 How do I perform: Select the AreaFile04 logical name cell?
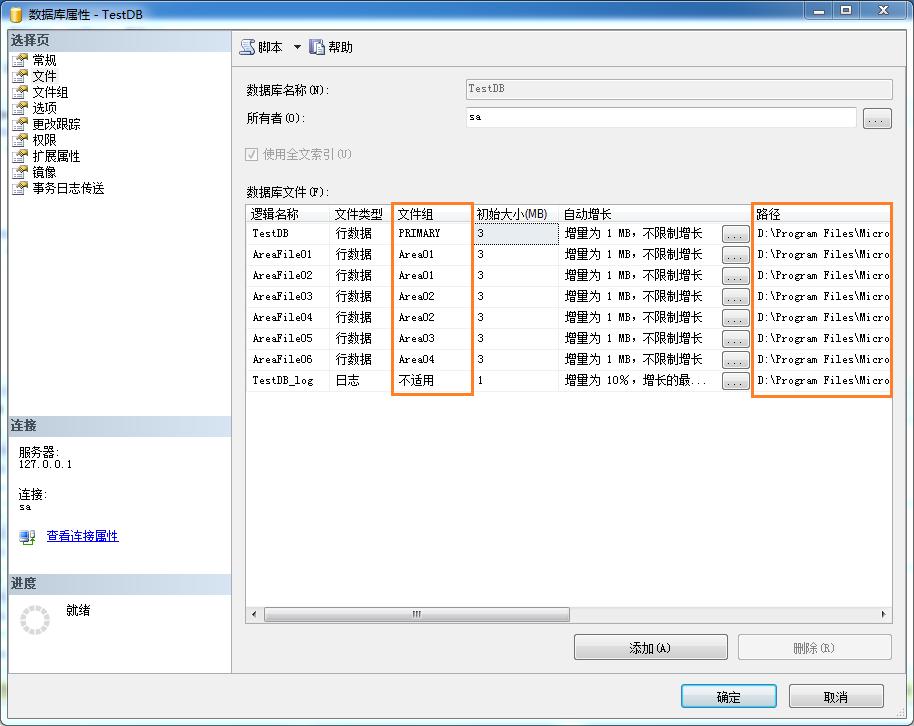click(x=288, y=317)
